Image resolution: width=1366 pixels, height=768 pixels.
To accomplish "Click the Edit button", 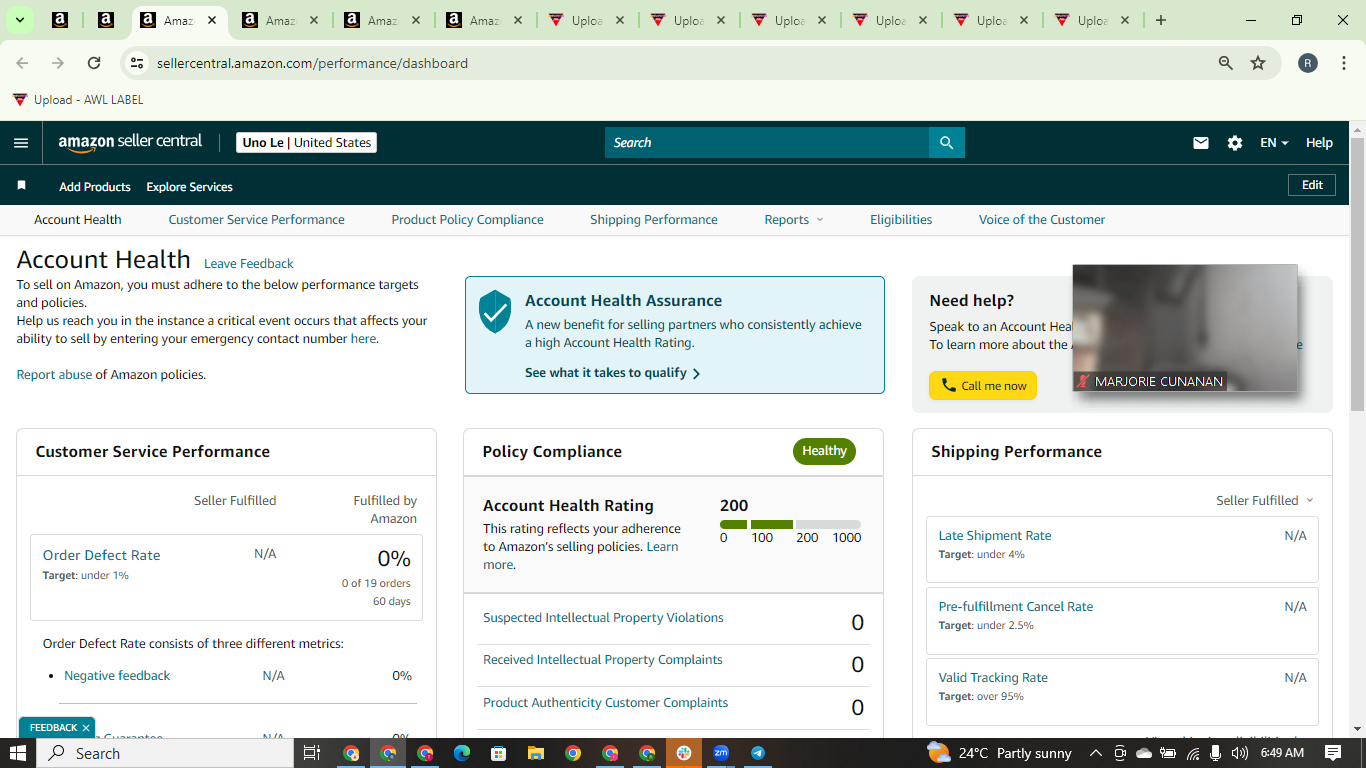I will [1312, 185].
